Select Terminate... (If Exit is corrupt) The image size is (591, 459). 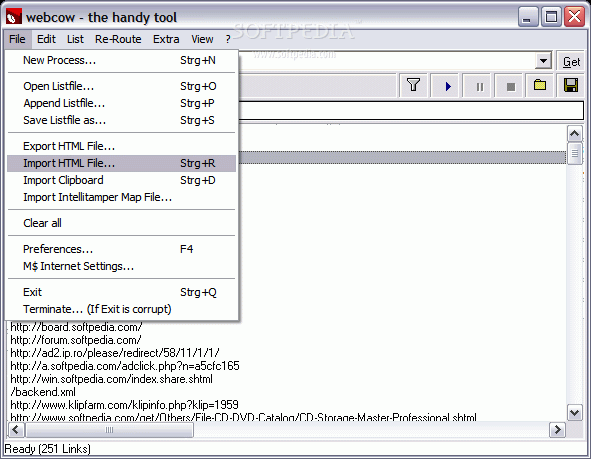point(121,309)
